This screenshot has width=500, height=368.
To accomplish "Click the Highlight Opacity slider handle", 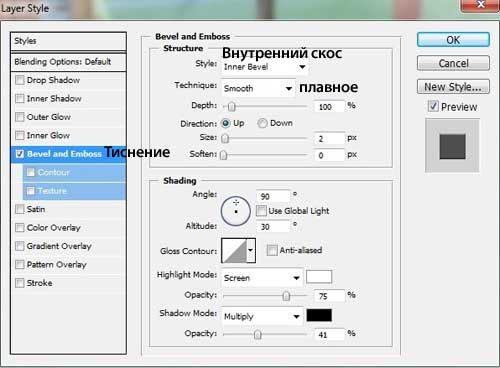I will 286,296.
